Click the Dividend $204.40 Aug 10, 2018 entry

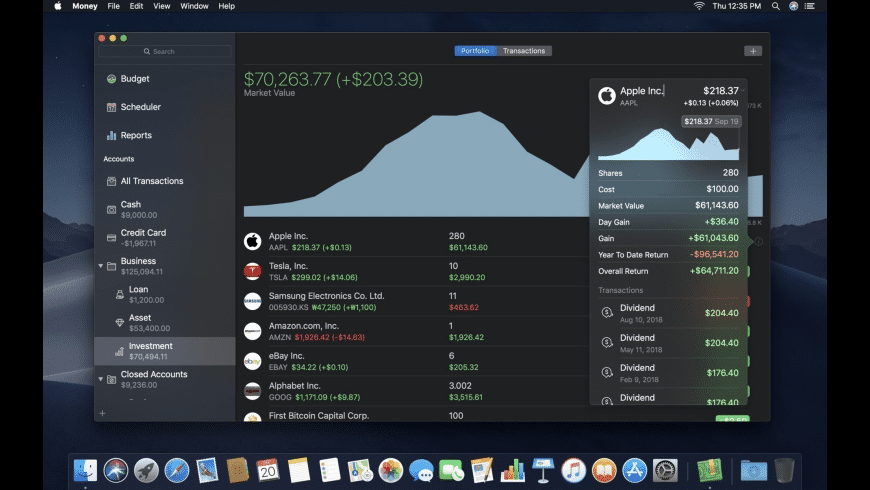coord(669,313)
